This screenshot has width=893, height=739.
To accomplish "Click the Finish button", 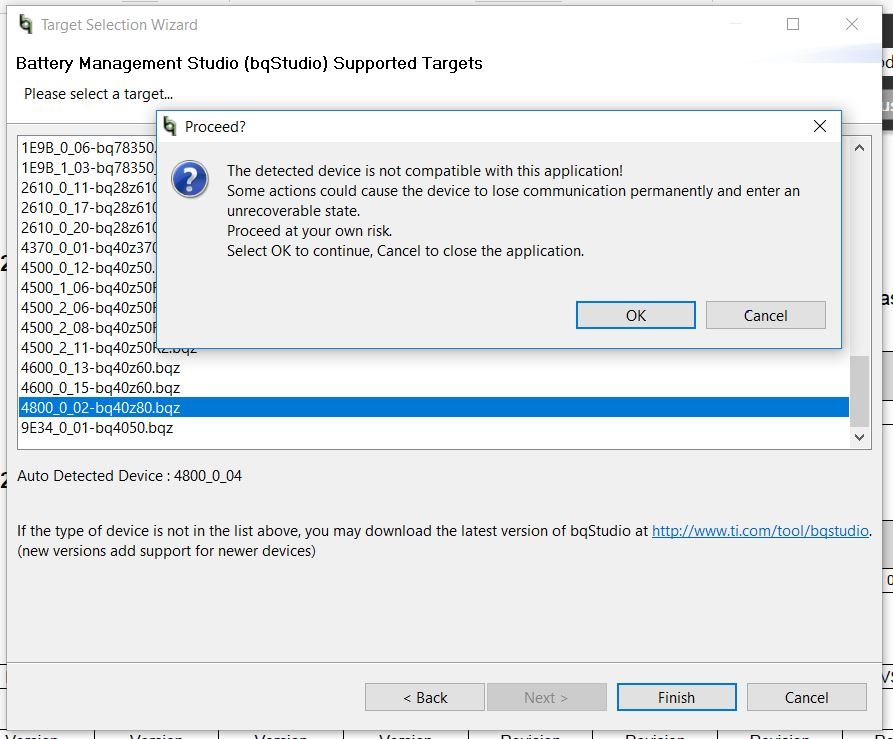I will tap(677, 697).
